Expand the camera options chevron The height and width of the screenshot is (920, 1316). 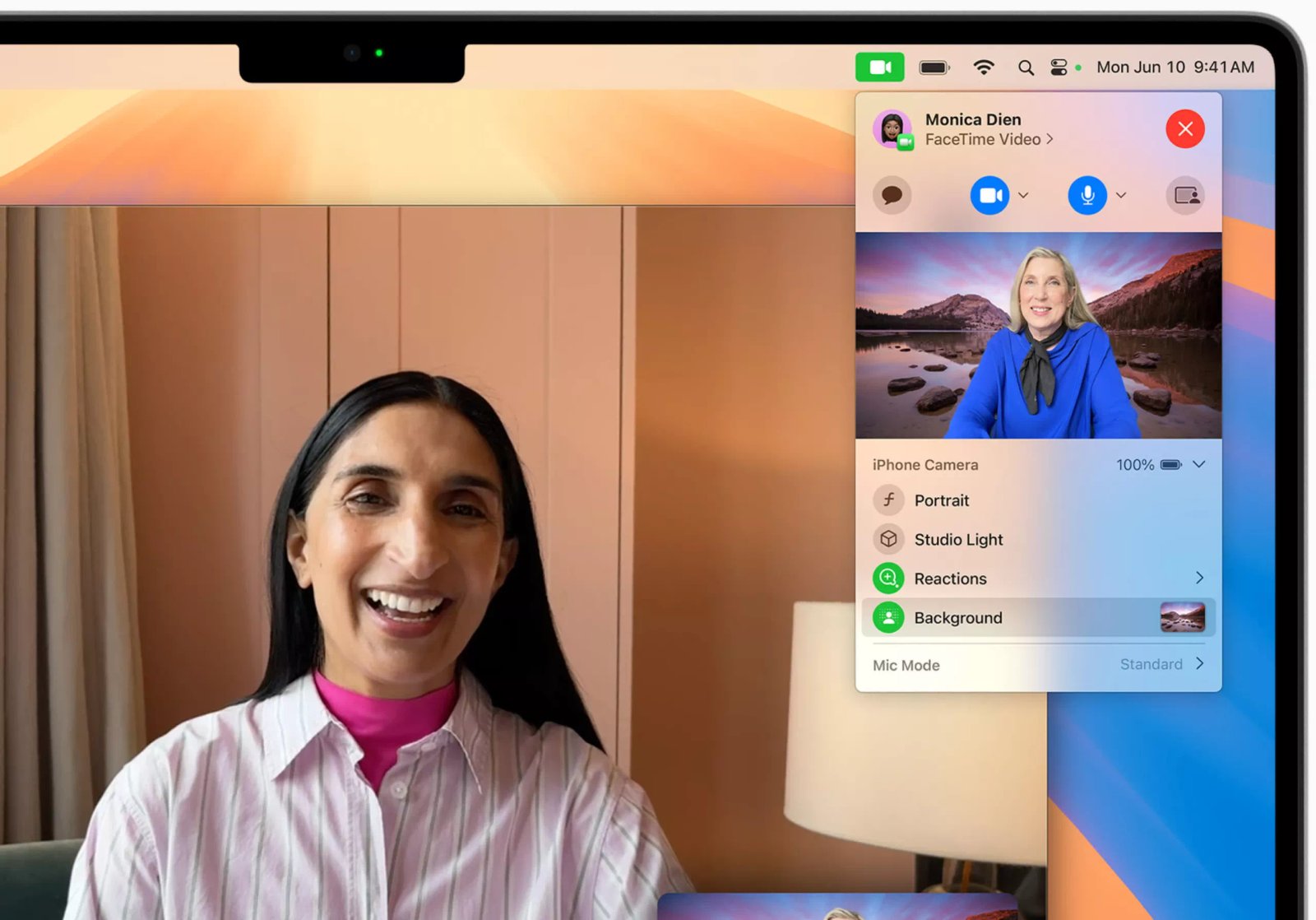(1022, 195)
